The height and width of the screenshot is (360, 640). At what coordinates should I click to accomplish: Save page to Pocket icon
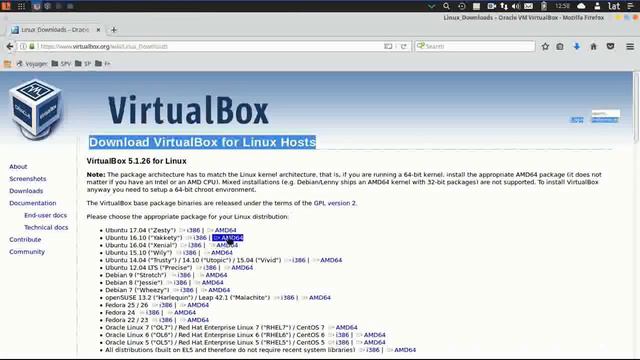pyautogui.click(x=610, y=47)
